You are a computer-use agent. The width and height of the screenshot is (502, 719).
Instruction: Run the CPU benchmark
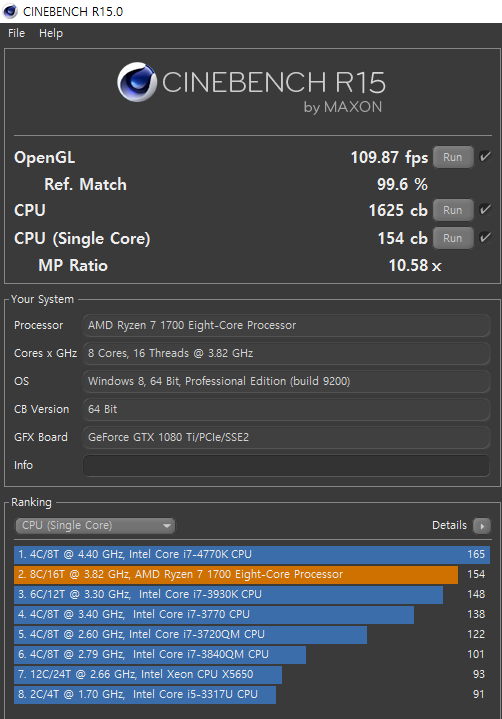click(x=453, y=210)
